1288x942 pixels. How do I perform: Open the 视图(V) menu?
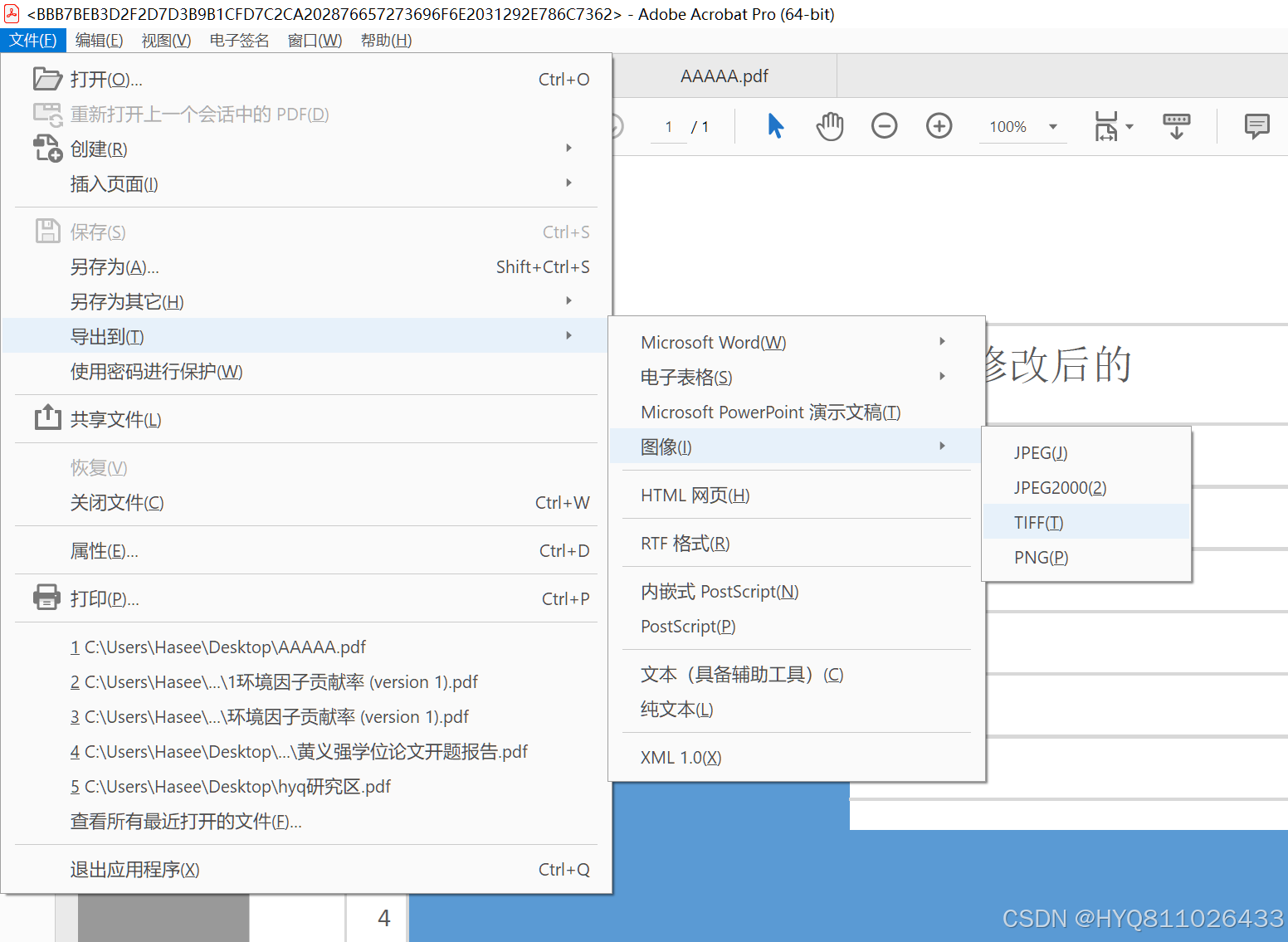[x=166, y=40]
